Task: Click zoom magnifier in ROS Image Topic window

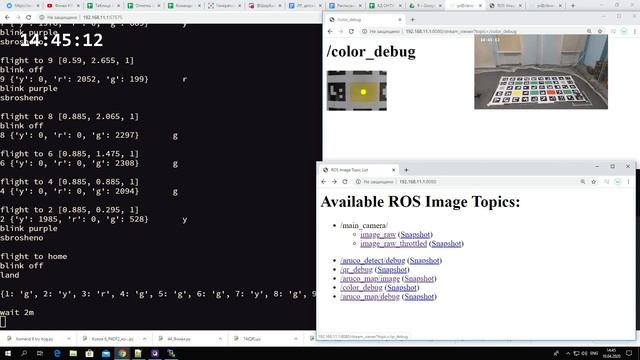Action: click(583, 182)
